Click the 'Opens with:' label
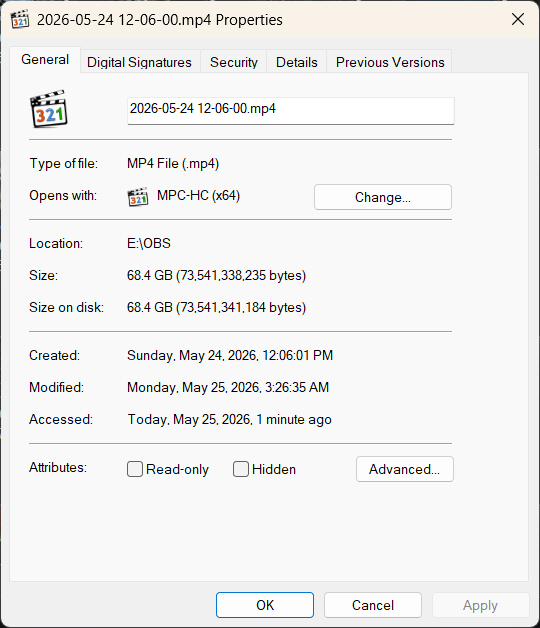The width and height of the screenshot is (540, 628). [x=63, y=195]
